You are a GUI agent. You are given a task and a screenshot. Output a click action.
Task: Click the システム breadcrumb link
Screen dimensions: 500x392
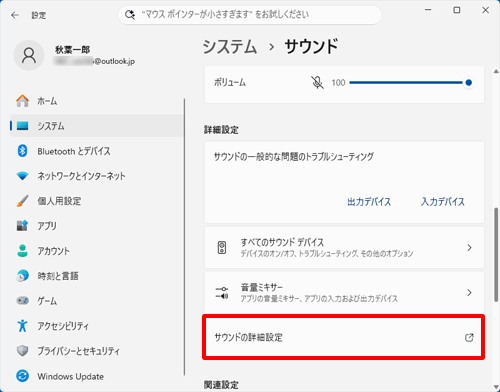(x=230, y=46)
